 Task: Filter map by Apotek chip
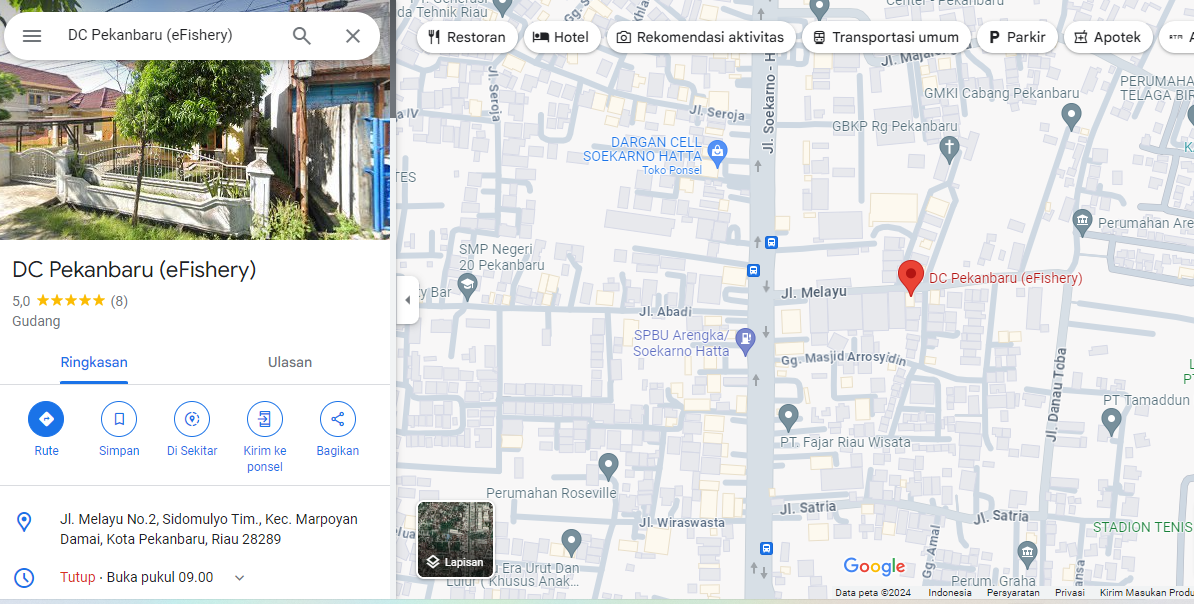pos(1108,37)
